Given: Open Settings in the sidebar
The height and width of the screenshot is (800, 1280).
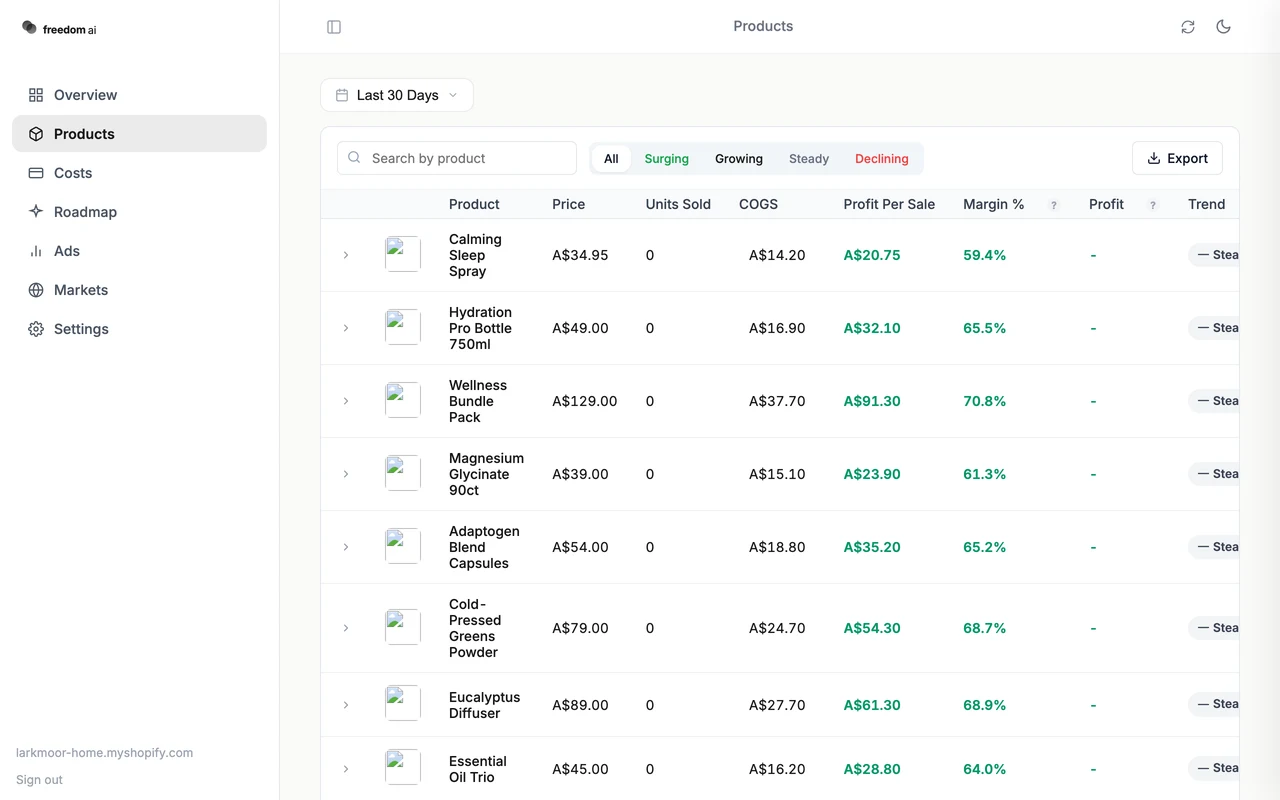Looking at the screenshot, I should [139, 329].
